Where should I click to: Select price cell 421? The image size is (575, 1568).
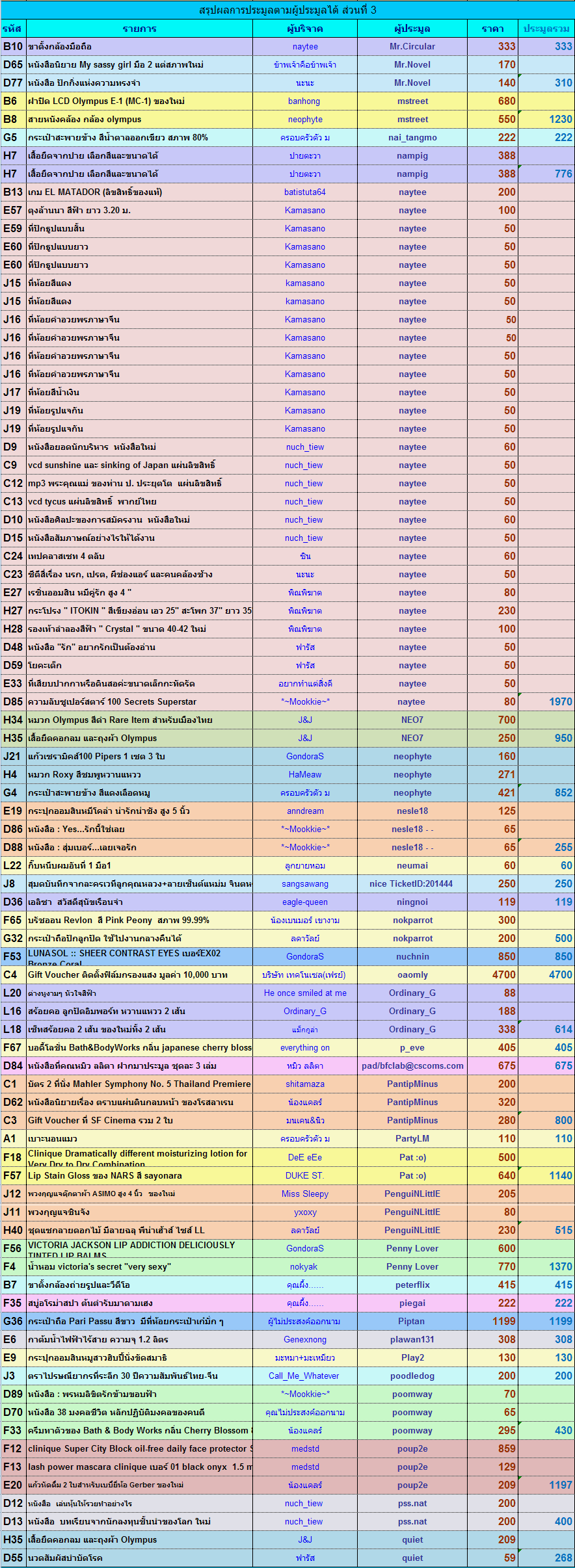pyautogui.click(x=492, y=793)
